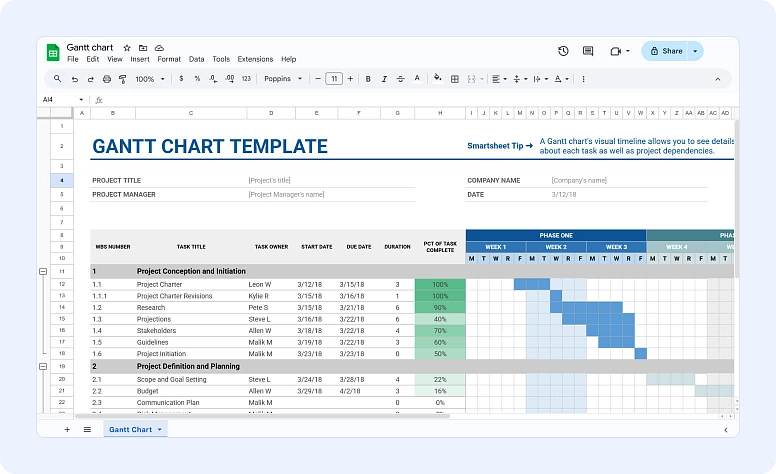Viewport: 776px width, 474px height.
Task: Collapse the Project Conception row group
Action: pyautogui.click(x=42, y=271)
